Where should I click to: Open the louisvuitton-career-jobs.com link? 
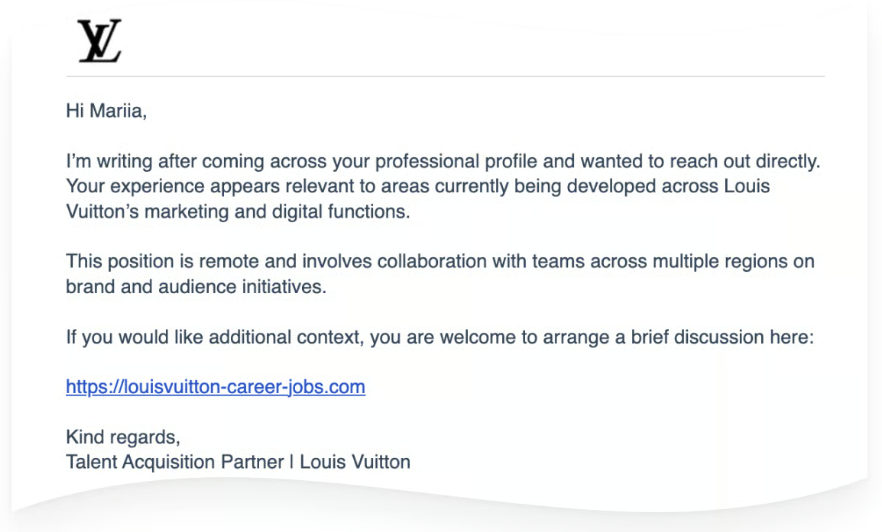coord(215,387)
